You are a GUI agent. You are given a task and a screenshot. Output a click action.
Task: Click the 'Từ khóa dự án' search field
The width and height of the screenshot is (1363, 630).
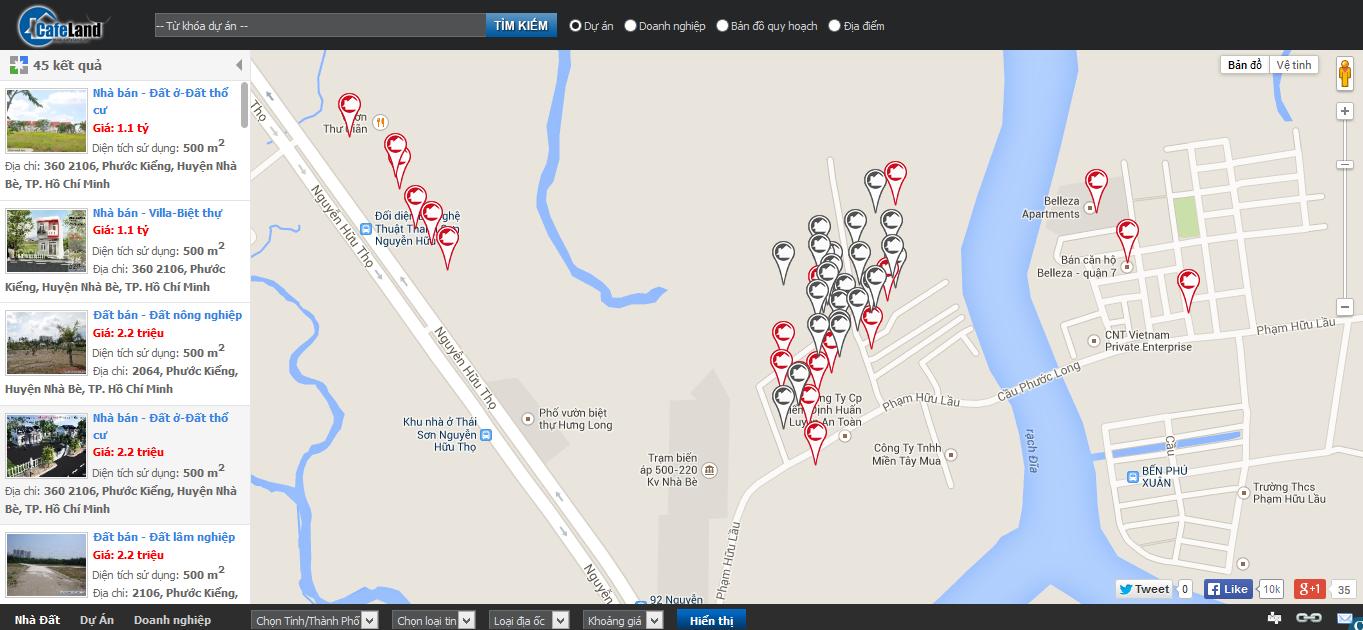pyautogui.click(x=320, y=26)
